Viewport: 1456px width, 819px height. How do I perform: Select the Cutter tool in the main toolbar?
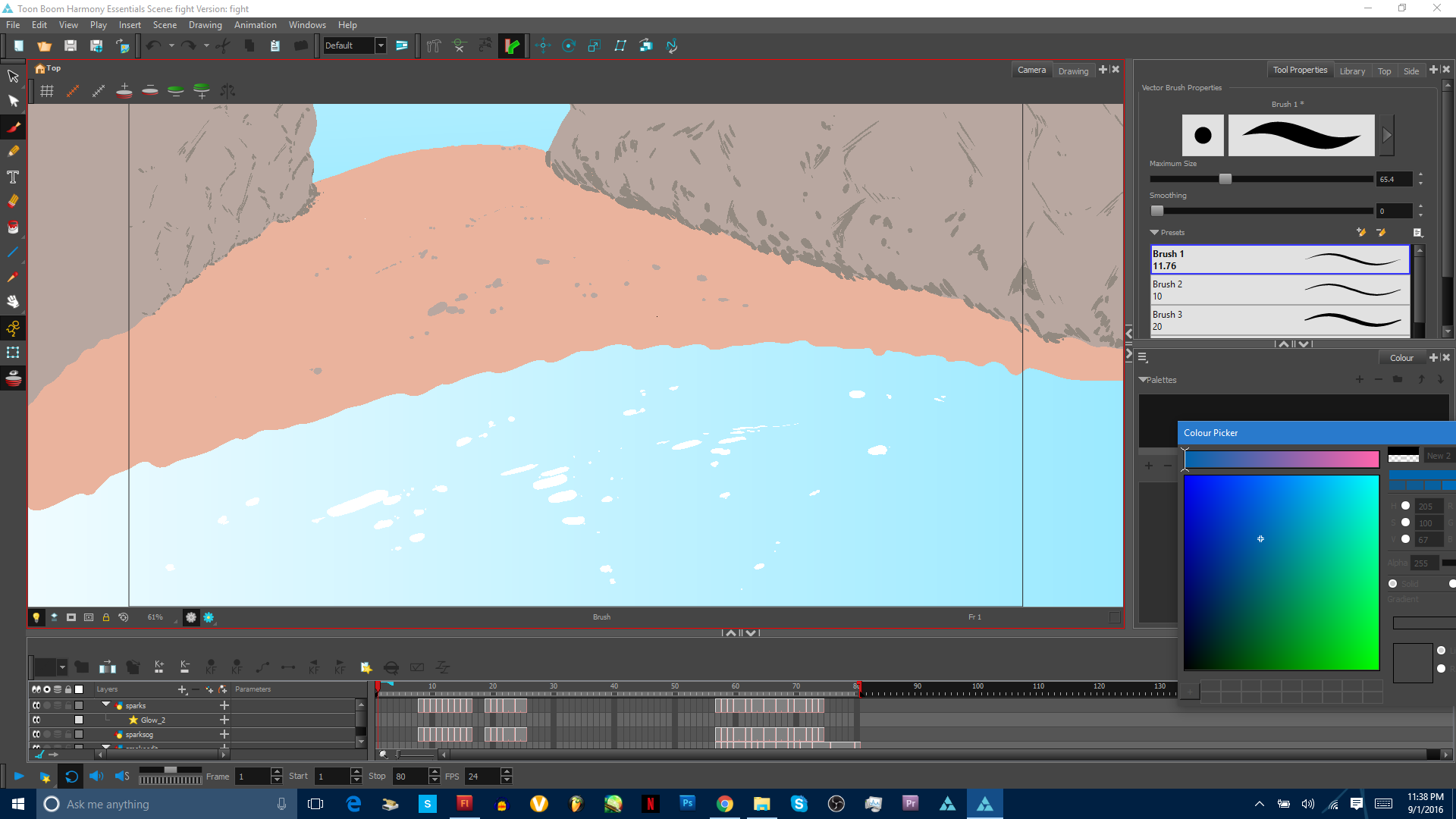point(223,45)
